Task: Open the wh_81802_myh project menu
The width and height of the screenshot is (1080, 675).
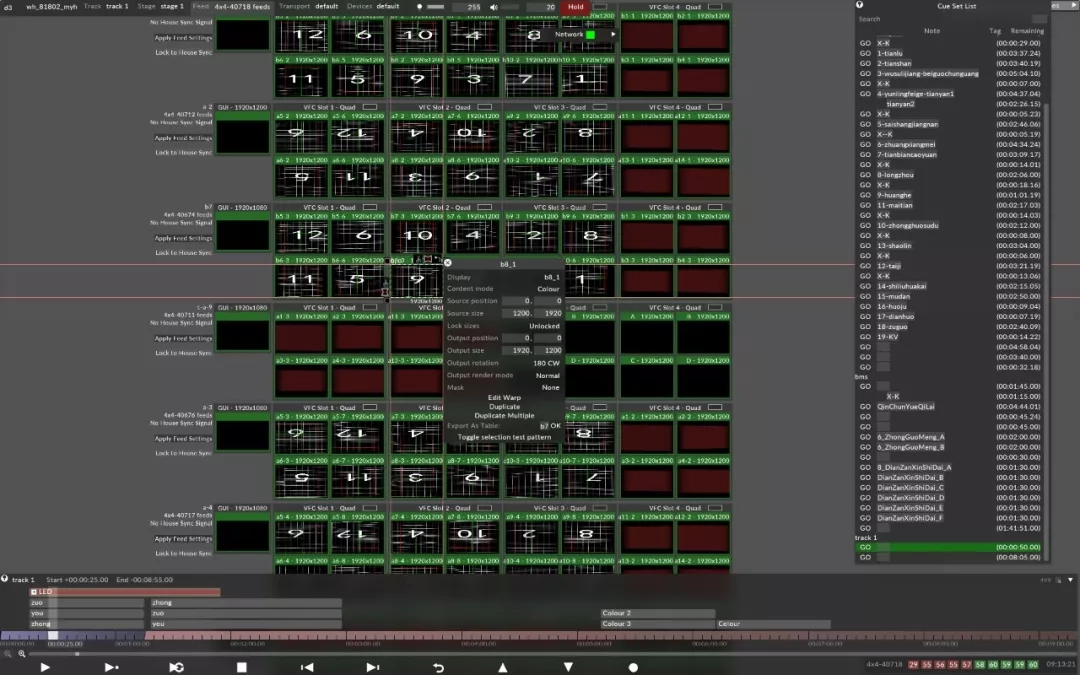Action: 52,6
